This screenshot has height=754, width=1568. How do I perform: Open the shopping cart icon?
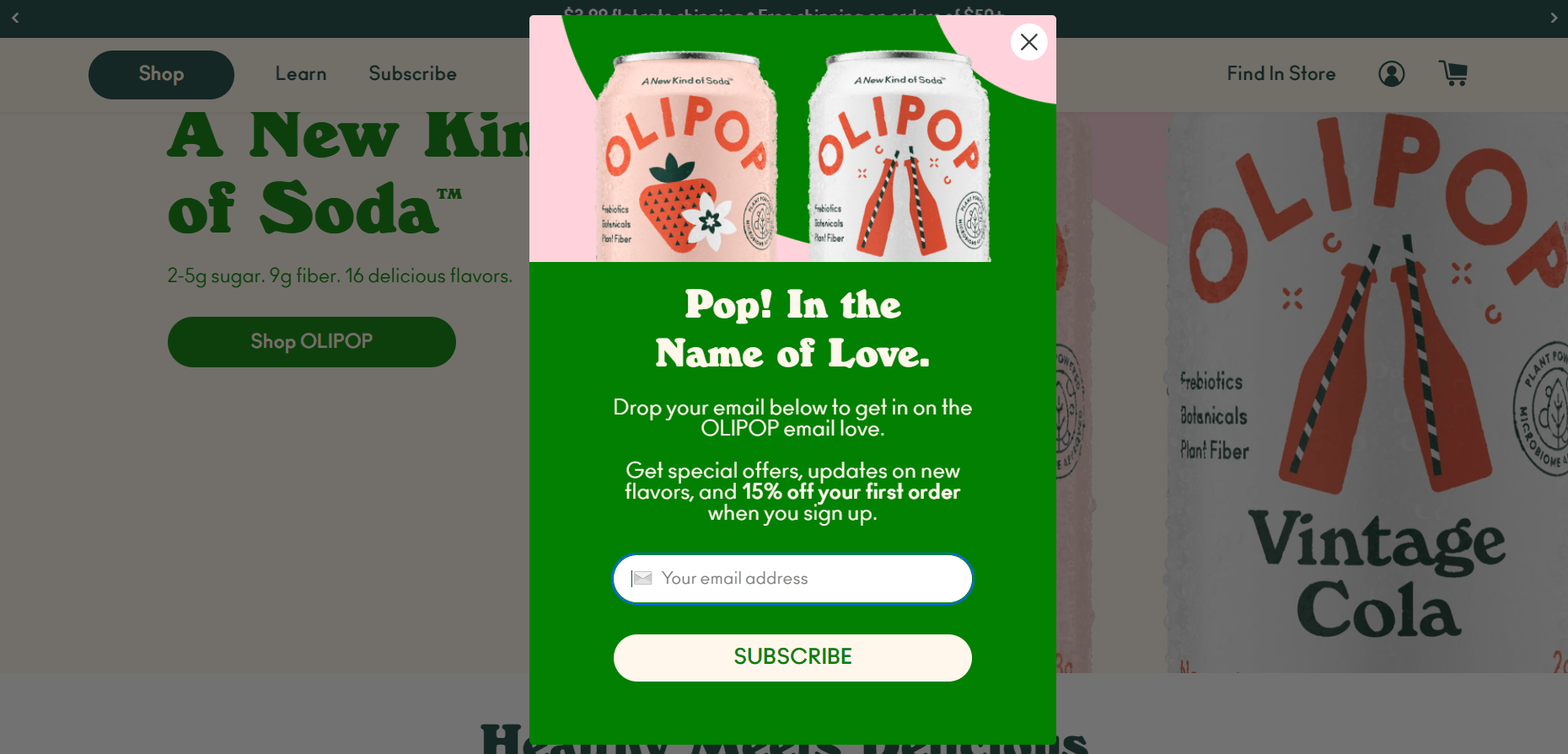point(1453,73)
